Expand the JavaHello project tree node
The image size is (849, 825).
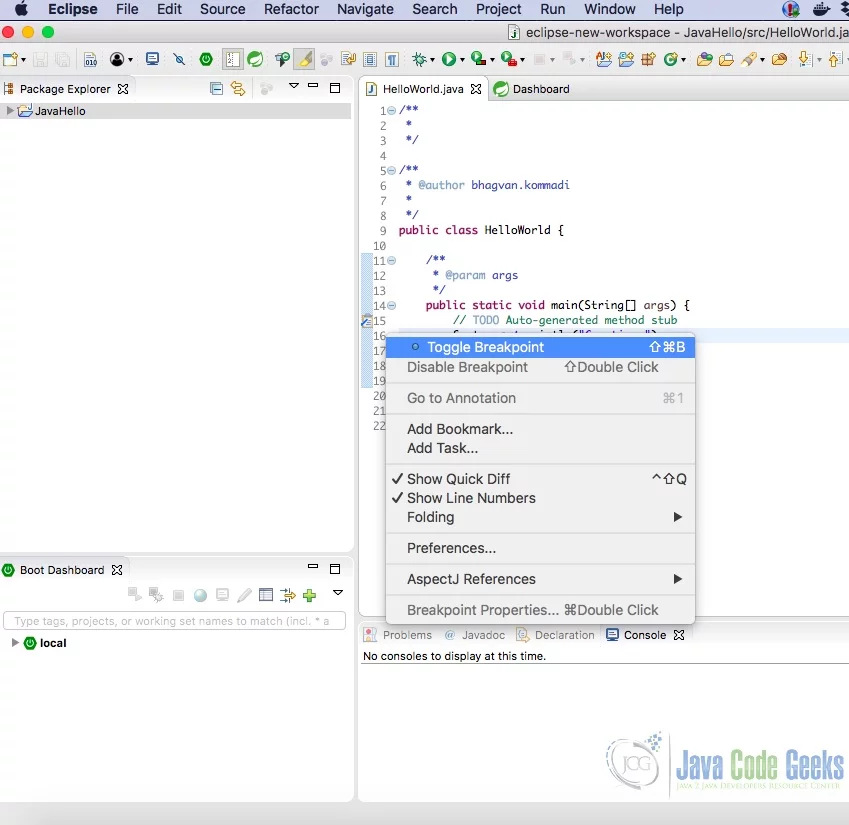pyautogui.click(x=9, y=110)
